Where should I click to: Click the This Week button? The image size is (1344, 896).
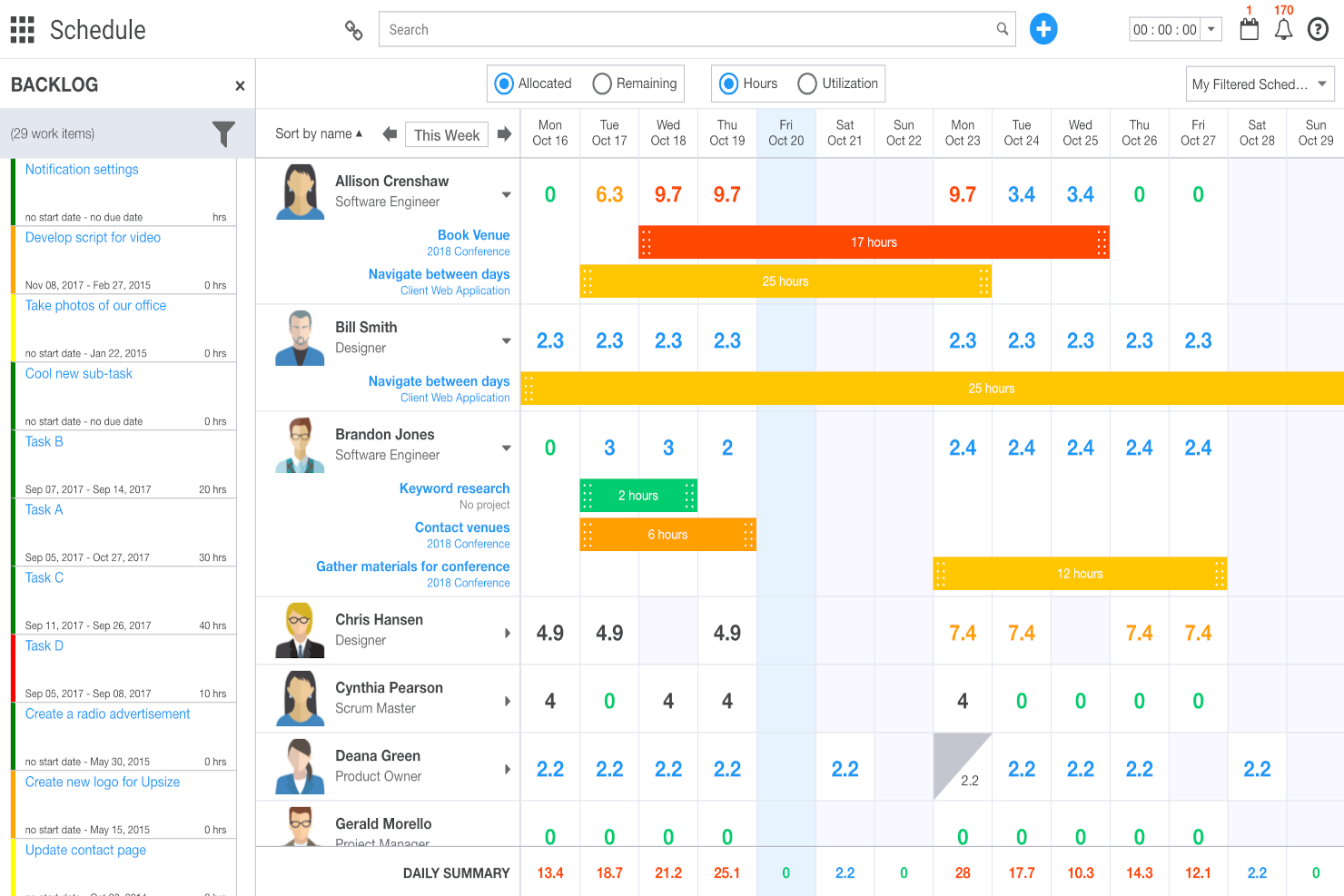click(447, 134)
